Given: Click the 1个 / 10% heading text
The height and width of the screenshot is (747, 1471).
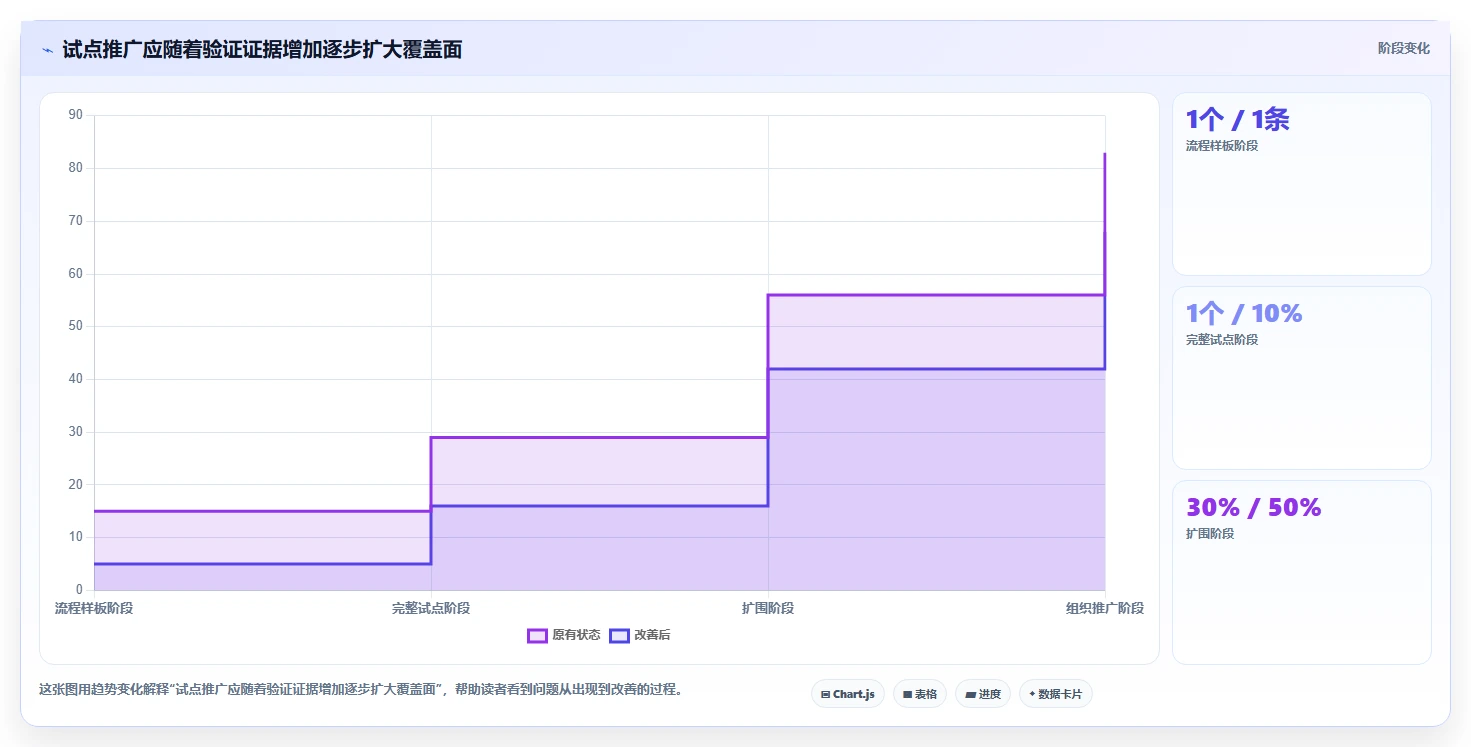Looking at the screenshot, I should coord(1244,313).
